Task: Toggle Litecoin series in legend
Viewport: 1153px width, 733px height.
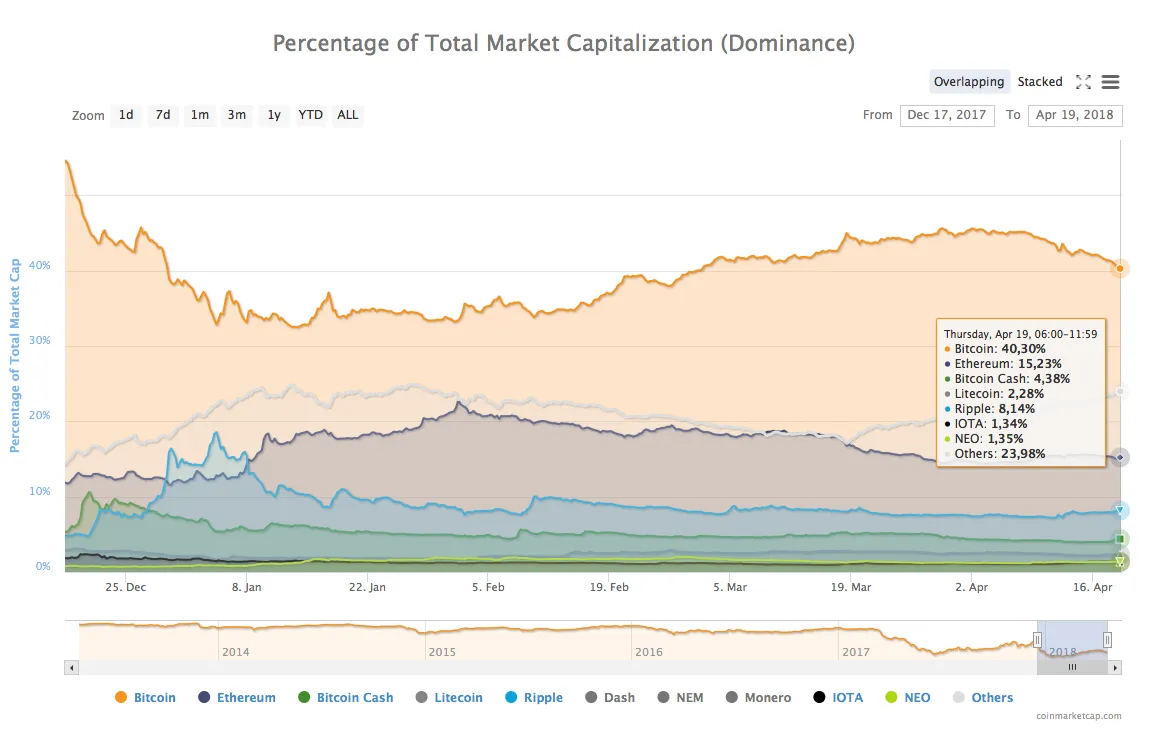Action: click(x=449, y=697)
